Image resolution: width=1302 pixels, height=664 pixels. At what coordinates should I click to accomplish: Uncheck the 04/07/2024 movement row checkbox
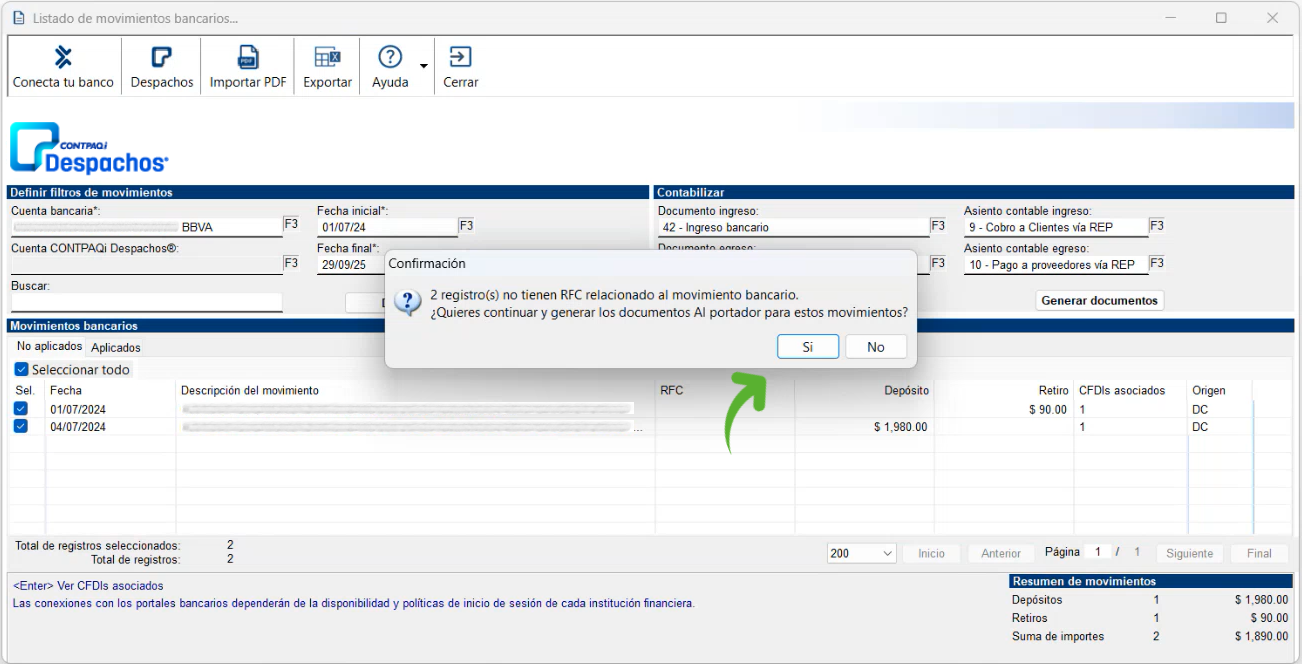21,427
